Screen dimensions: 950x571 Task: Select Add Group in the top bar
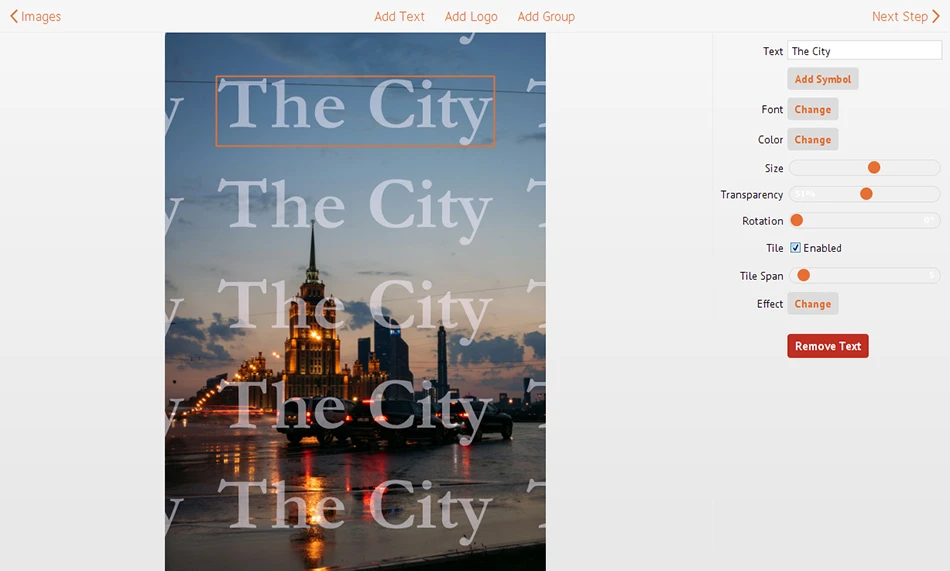point(546,16)
